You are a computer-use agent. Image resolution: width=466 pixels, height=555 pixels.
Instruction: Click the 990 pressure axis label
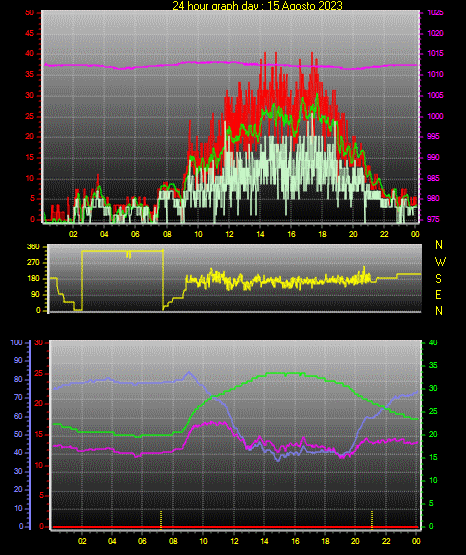[x=433, y=157]
